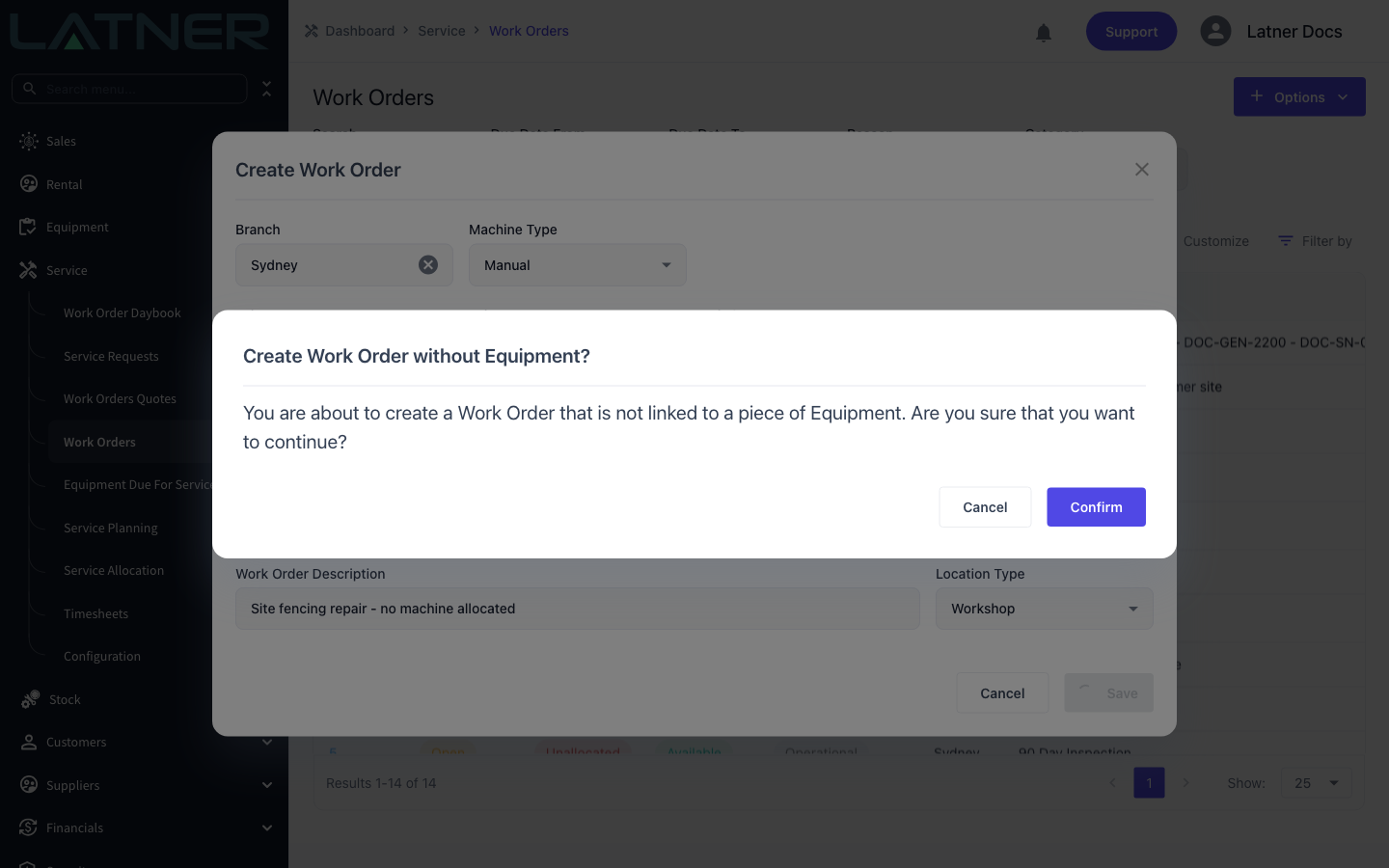The width and height of the screenshot is (1389, 868).
Task: Click the Sales sidebar icon
Action: (29, 141)
